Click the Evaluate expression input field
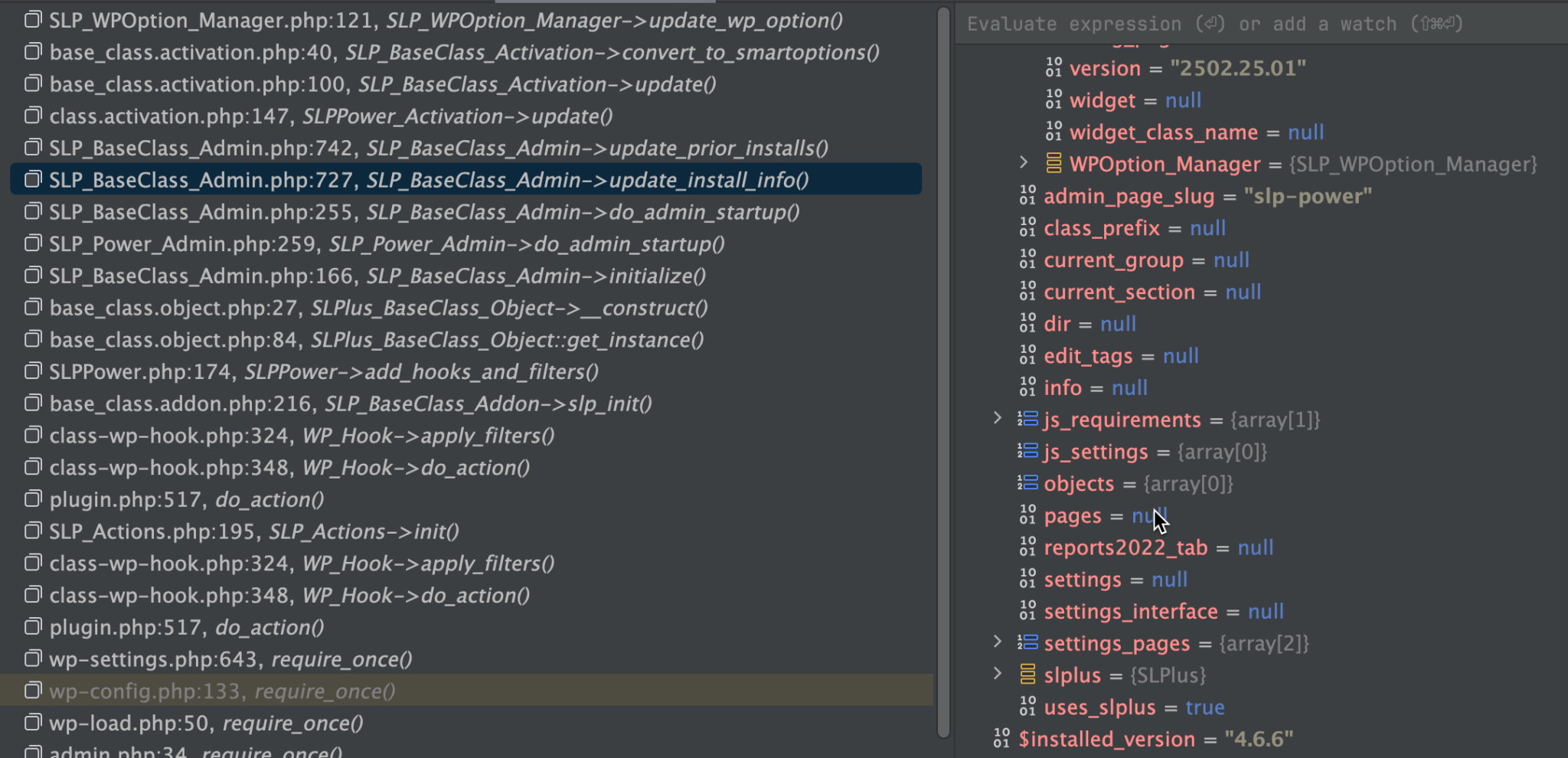The width and height of the screenshot is (1568, 758). coord(1256,24)
